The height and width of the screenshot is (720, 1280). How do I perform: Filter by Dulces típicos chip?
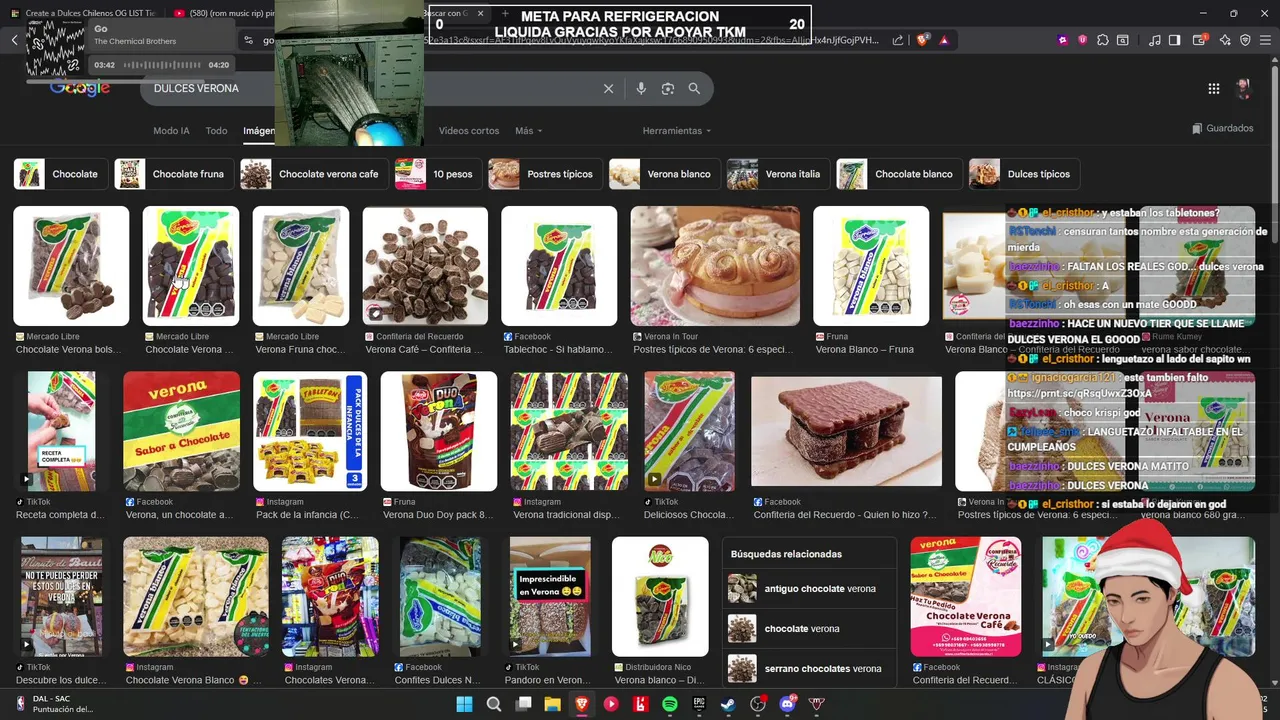(x=1024, y=174)
